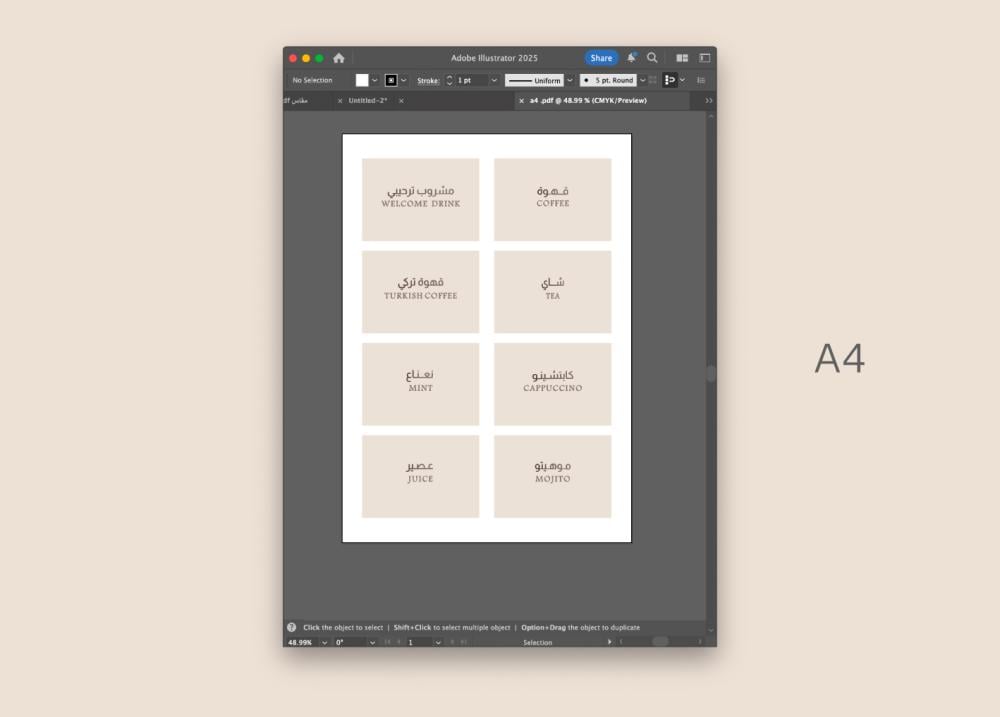This screenshot has height=717, width=1000.
Task: Open the notifications bell
Action: point(631,58)
